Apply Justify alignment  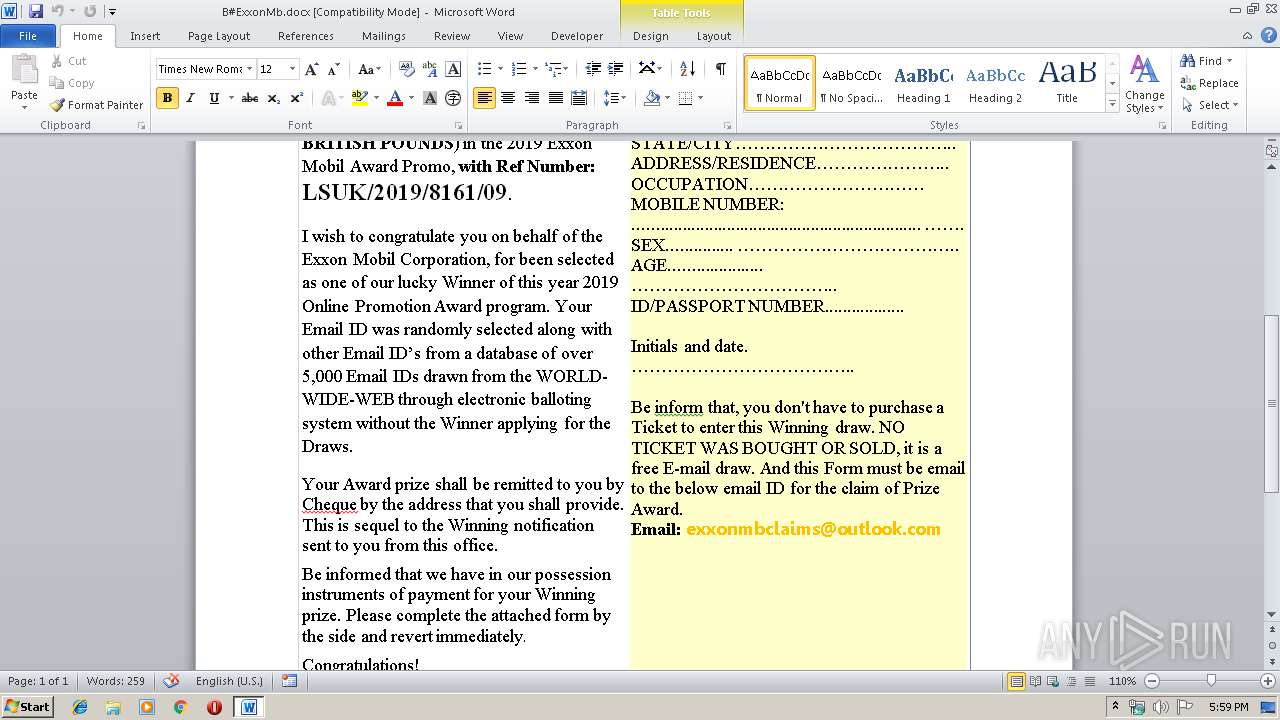pos(555,98)
